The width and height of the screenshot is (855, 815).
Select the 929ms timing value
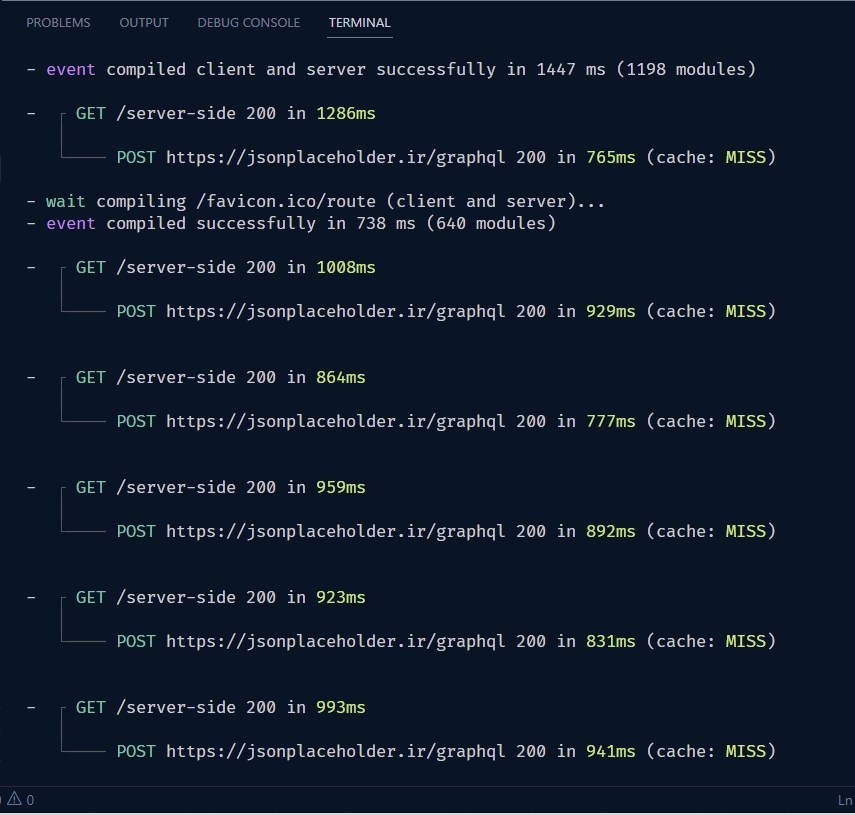[610, 311]
